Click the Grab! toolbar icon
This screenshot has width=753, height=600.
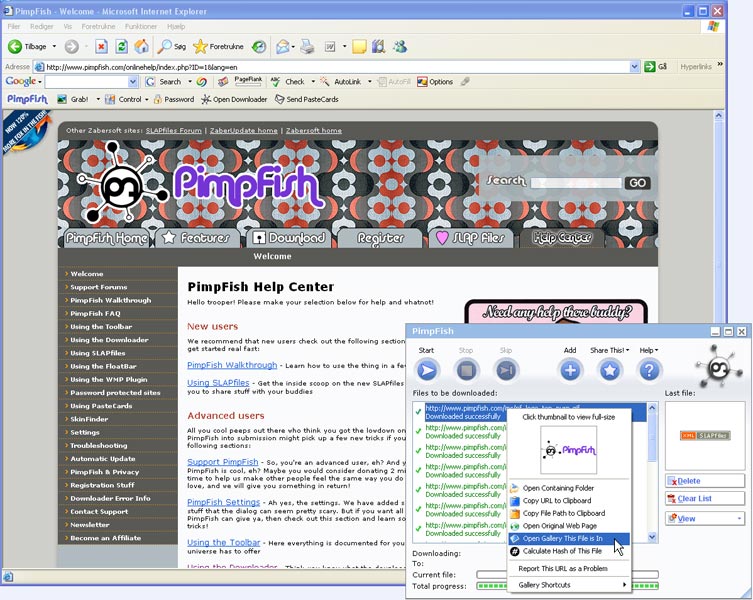[x=62, y=99]
